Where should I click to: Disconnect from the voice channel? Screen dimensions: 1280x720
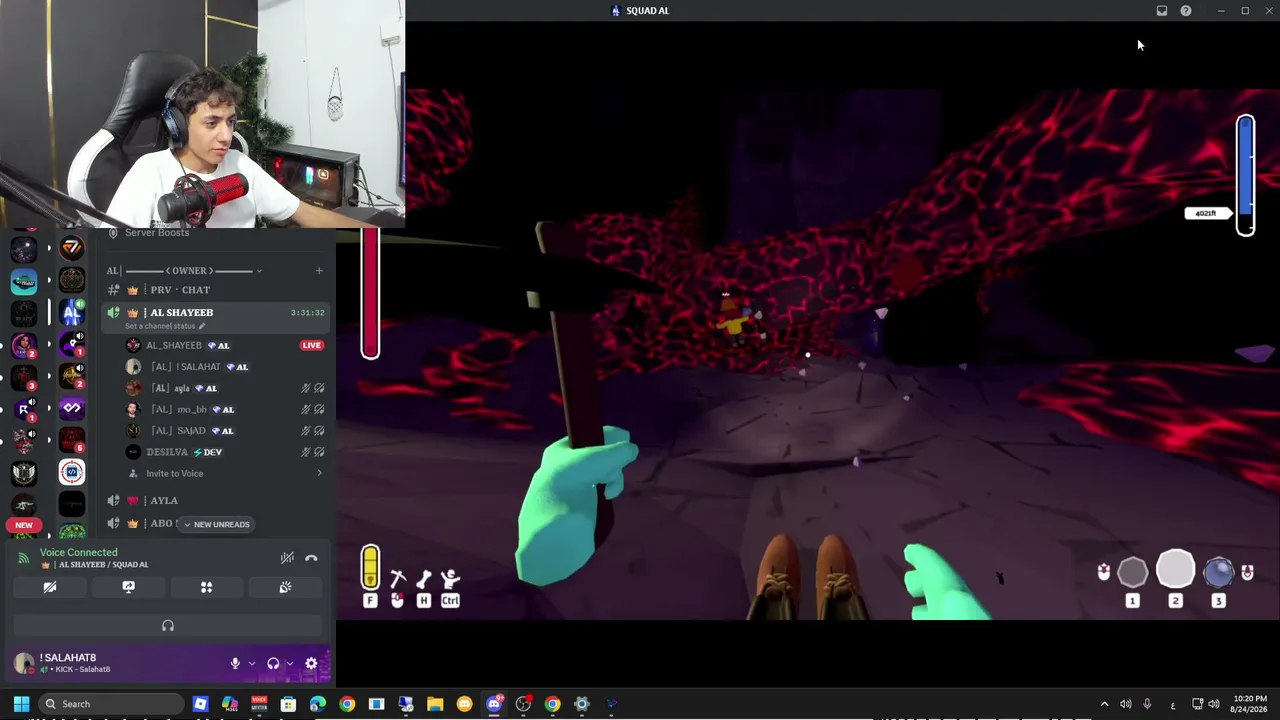311,558
